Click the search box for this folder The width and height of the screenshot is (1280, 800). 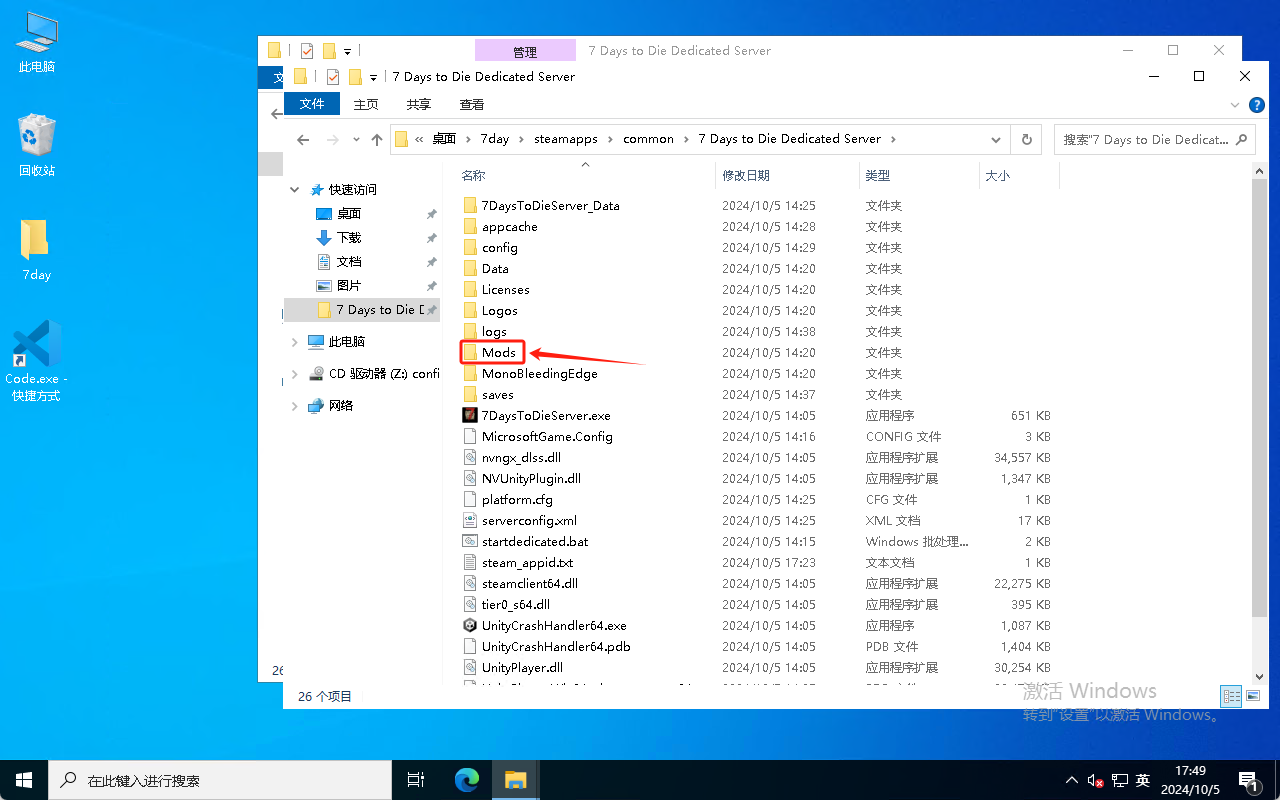[1154, 139]
